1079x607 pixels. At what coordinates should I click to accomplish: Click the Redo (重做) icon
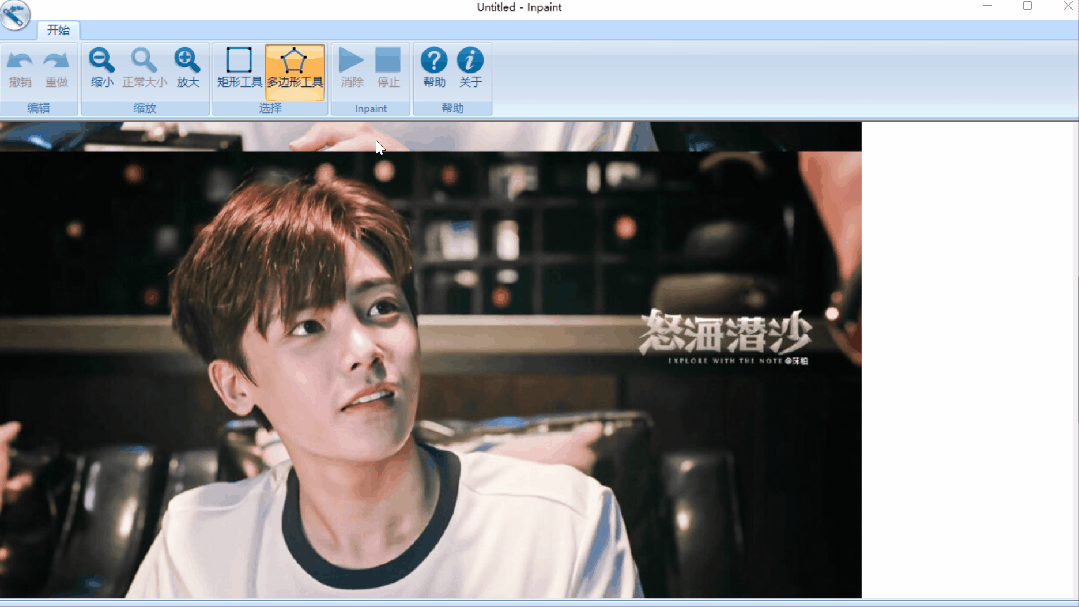point(56,68)
